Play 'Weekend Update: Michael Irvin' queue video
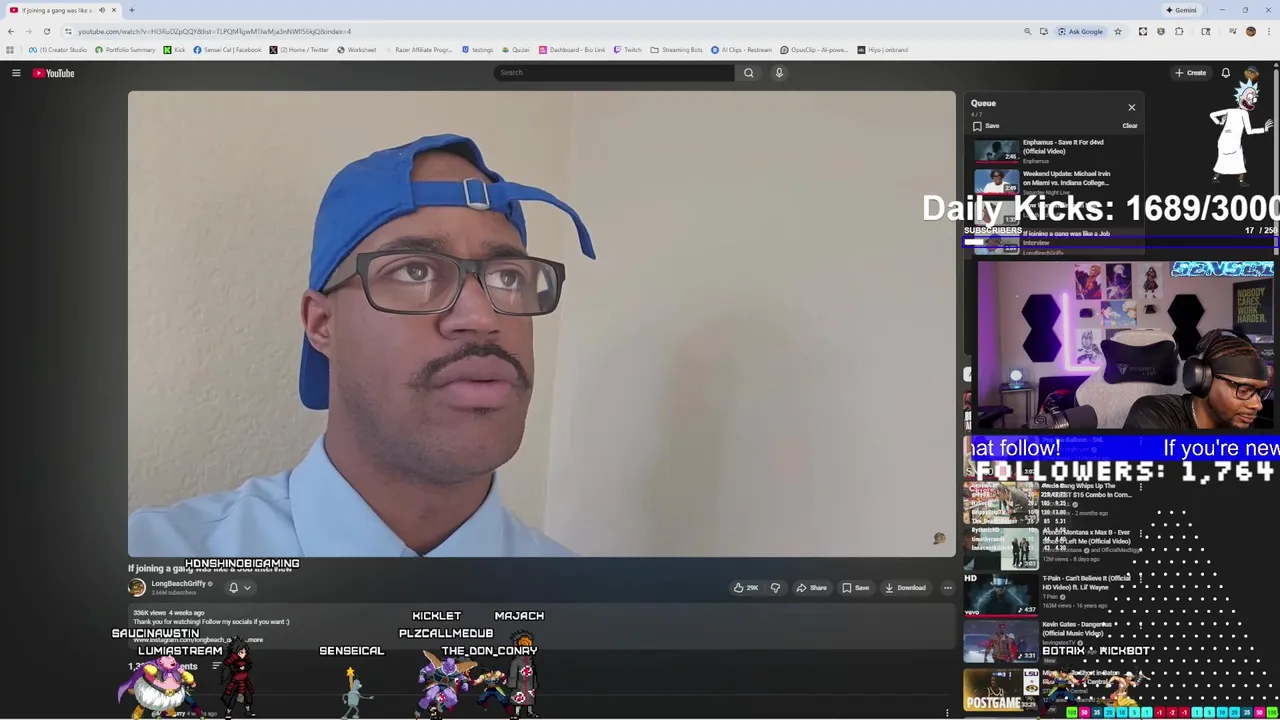The height and width of the screenshot is (720, 1280). coord(1056,181)
